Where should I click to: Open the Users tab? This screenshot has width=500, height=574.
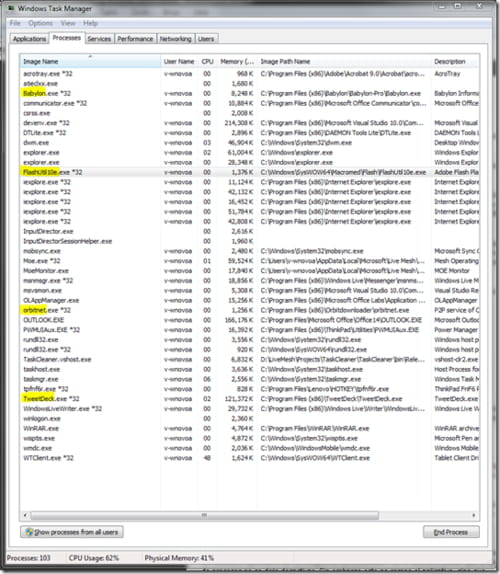[x=206, y=39]
